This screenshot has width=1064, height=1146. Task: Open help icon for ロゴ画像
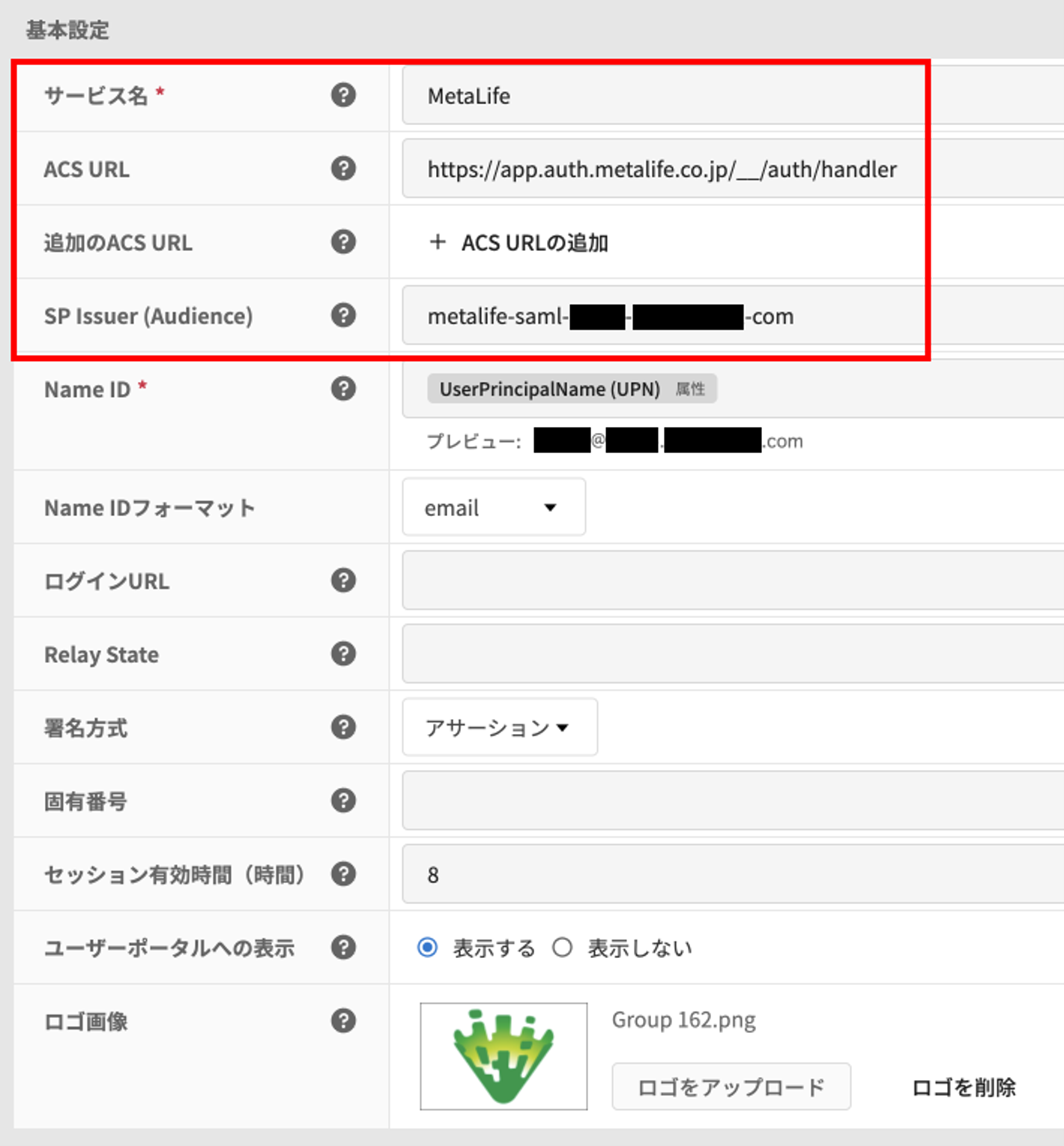(x=343, y=1021)
